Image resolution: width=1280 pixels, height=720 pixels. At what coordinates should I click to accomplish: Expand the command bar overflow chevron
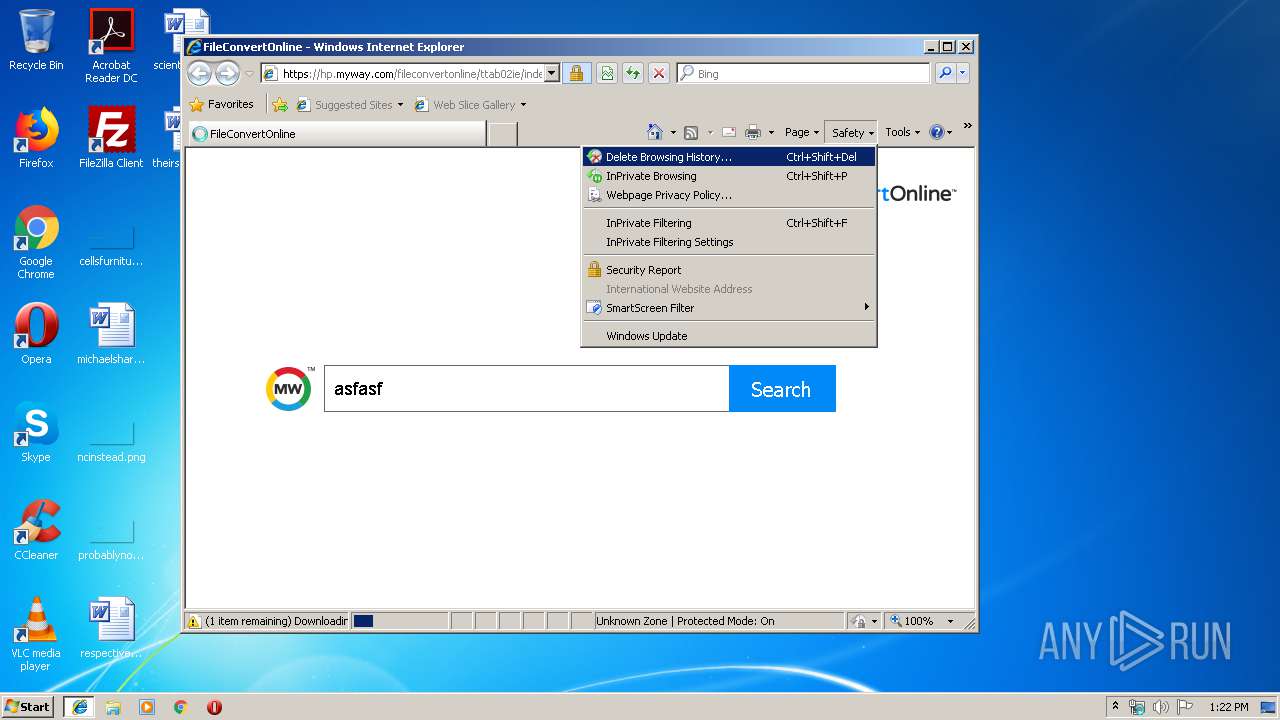click(967, 126)
